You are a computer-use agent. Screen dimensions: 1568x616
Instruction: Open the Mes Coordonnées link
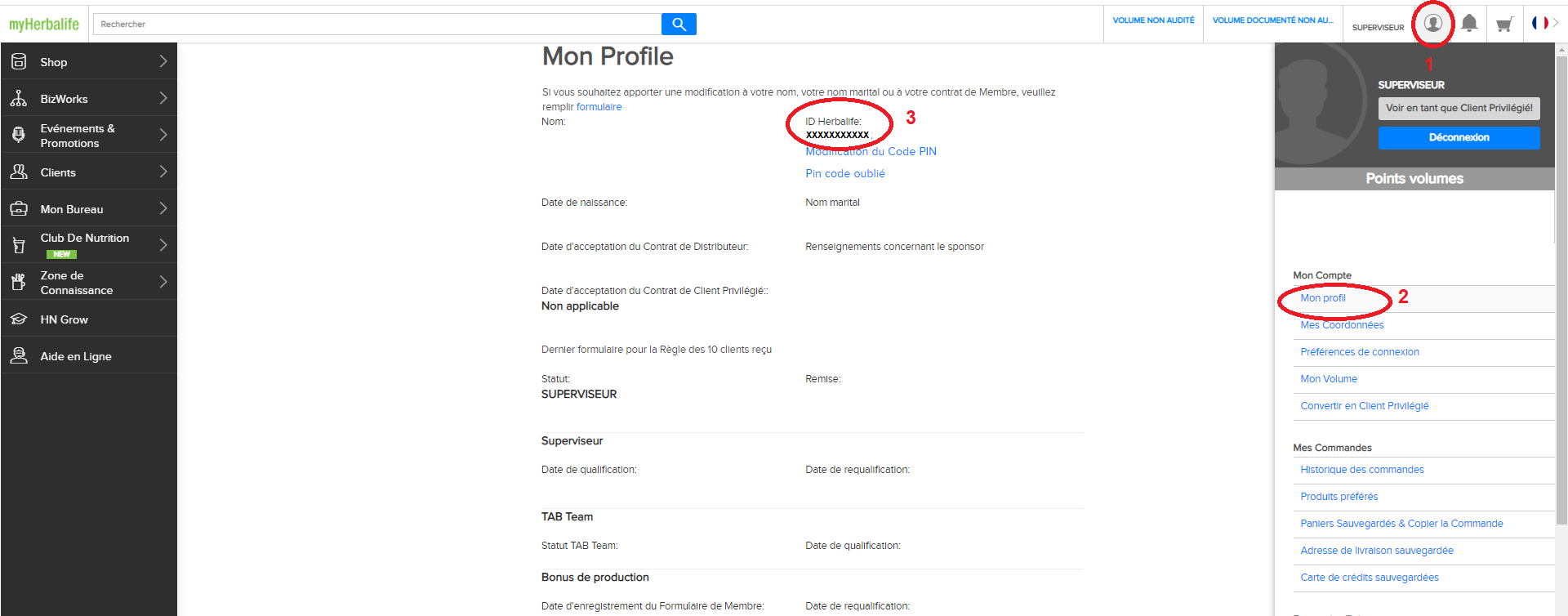[1342, 325]
